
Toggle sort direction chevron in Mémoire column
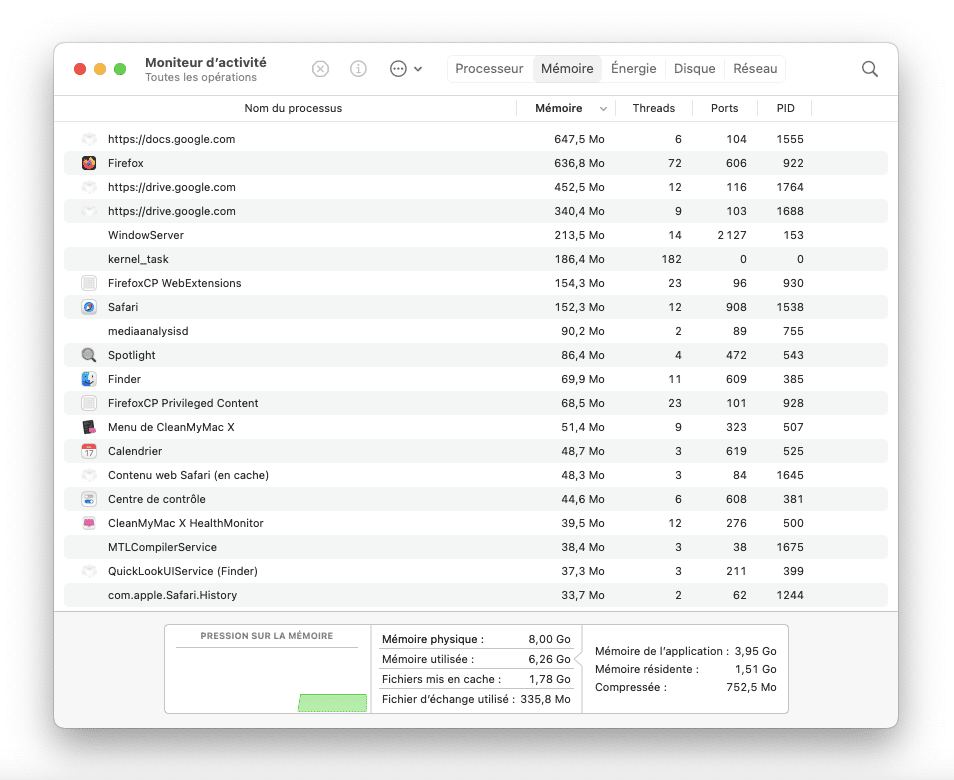603,109
